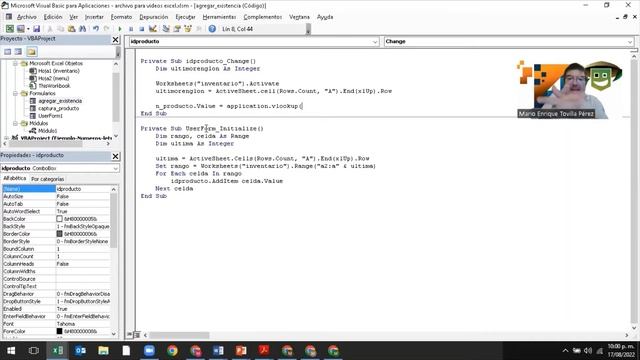This screenshot has width=640, height=360.
Task: Click the Run Sub (play) toolbar icon
Action: click(x=120, y=29)
